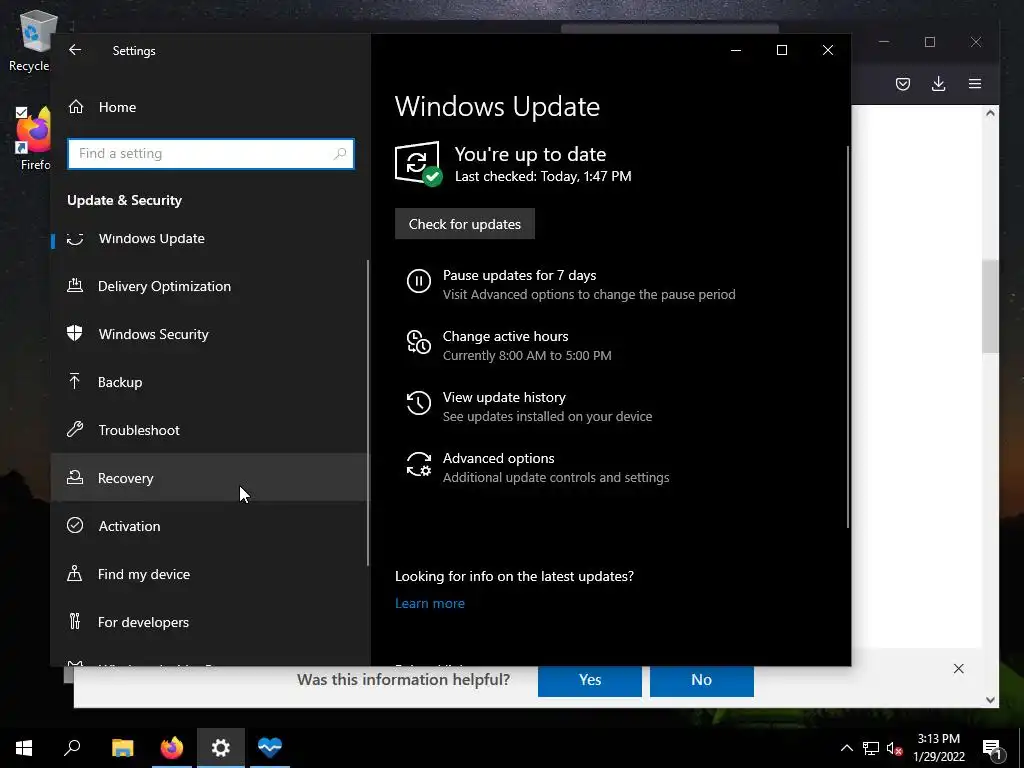Open For developers settings
The height and width of the screenshot is (768, 1024).
(210, 622)
